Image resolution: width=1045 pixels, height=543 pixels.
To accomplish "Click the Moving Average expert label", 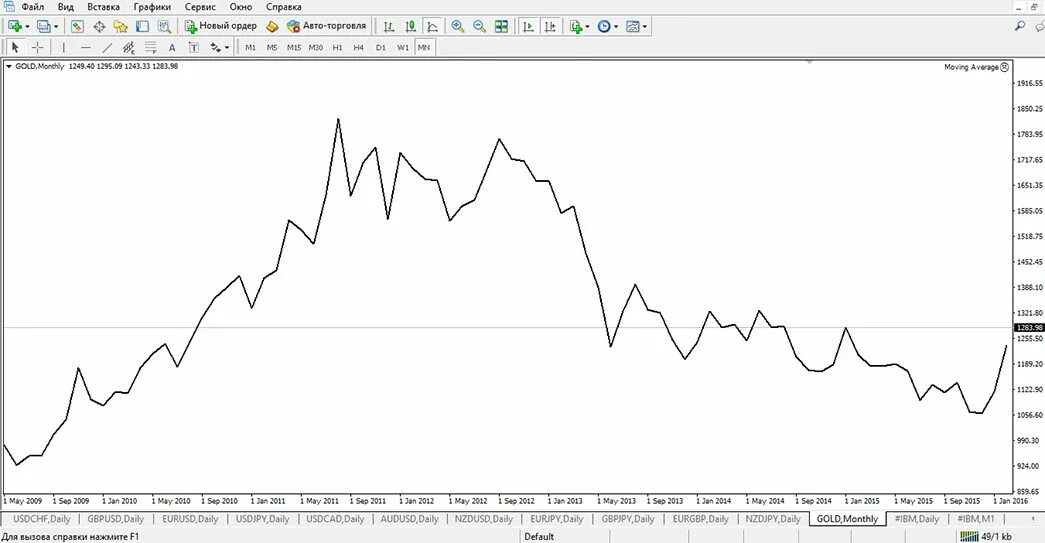I will 976,67.
